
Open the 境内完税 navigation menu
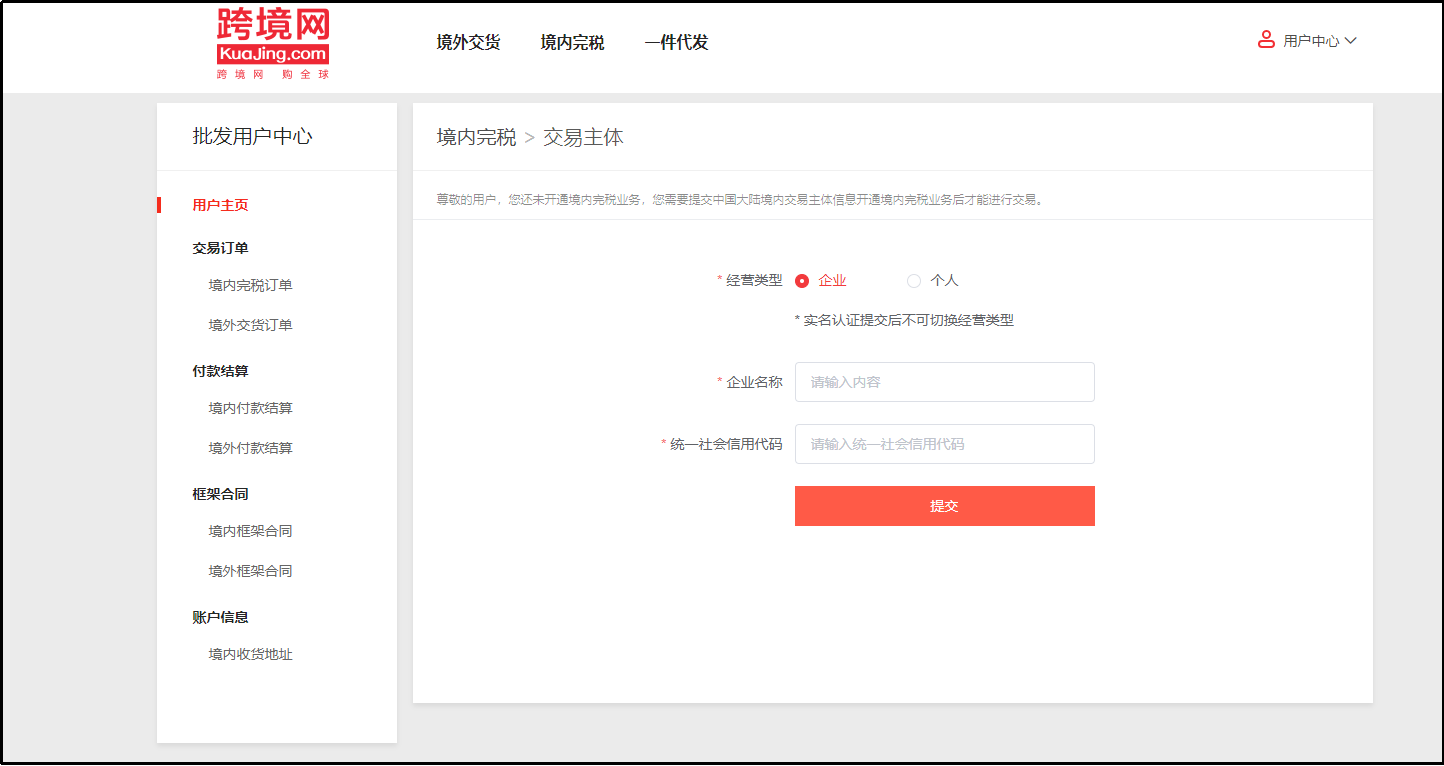(572, 43)
